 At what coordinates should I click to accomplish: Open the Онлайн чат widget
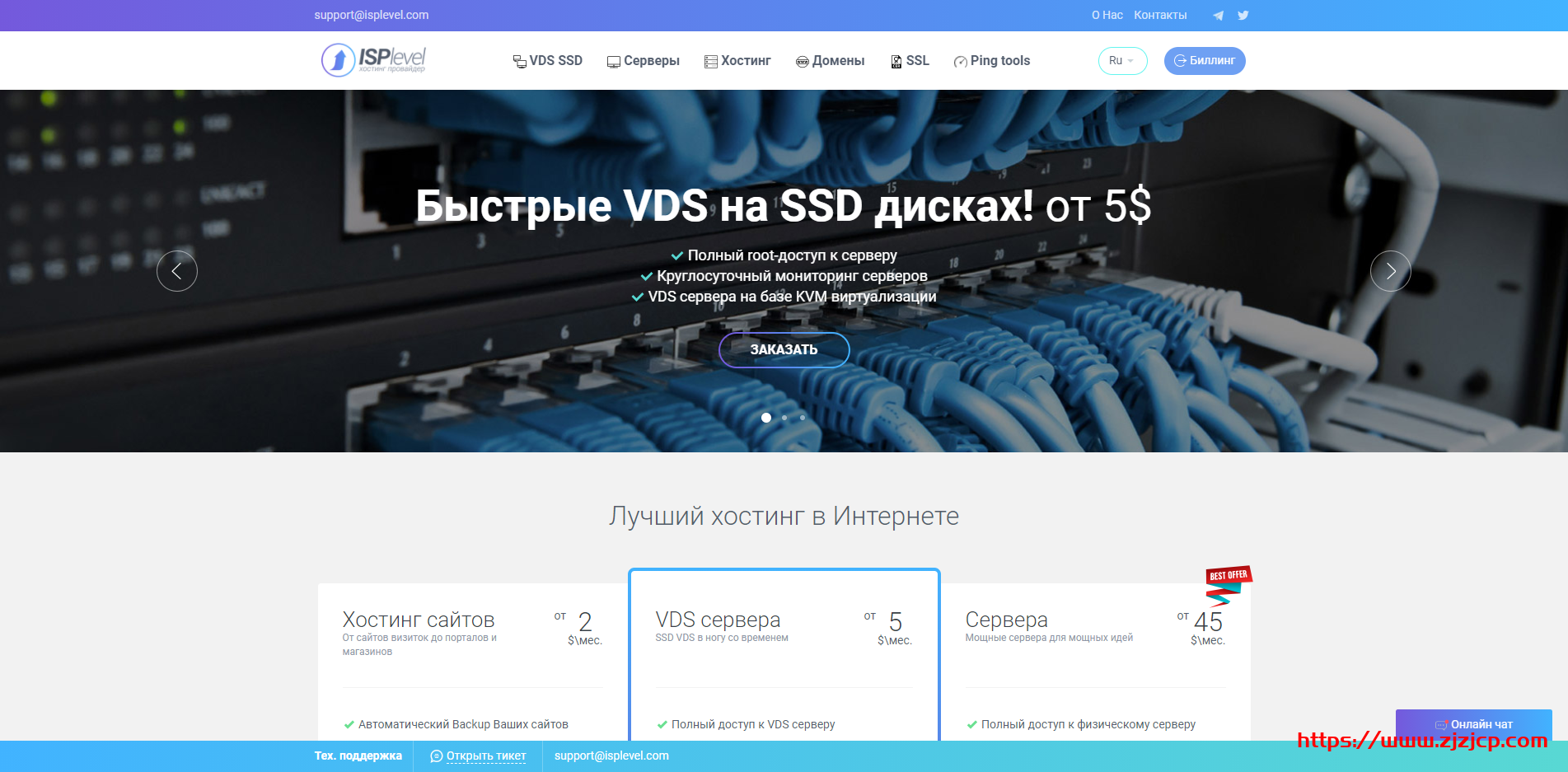coord(1474,724)
